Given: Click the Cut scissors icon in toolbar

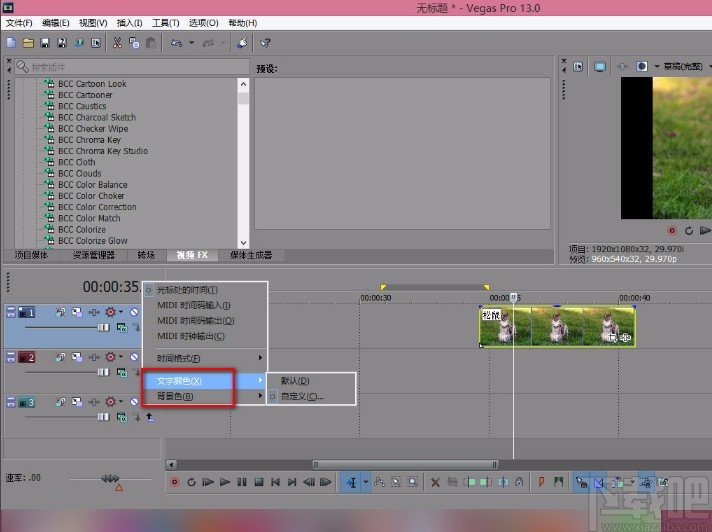Looking at the screenshot, I should pos(117,43).
